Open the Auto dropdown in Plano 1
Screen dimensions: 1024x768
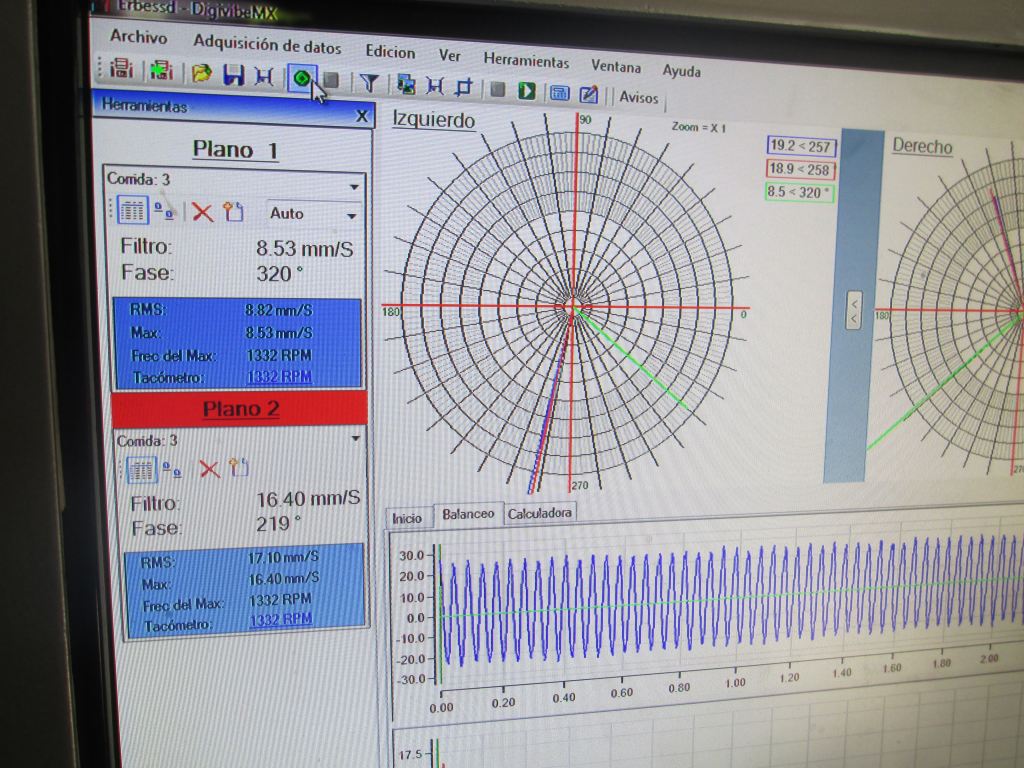351,215
